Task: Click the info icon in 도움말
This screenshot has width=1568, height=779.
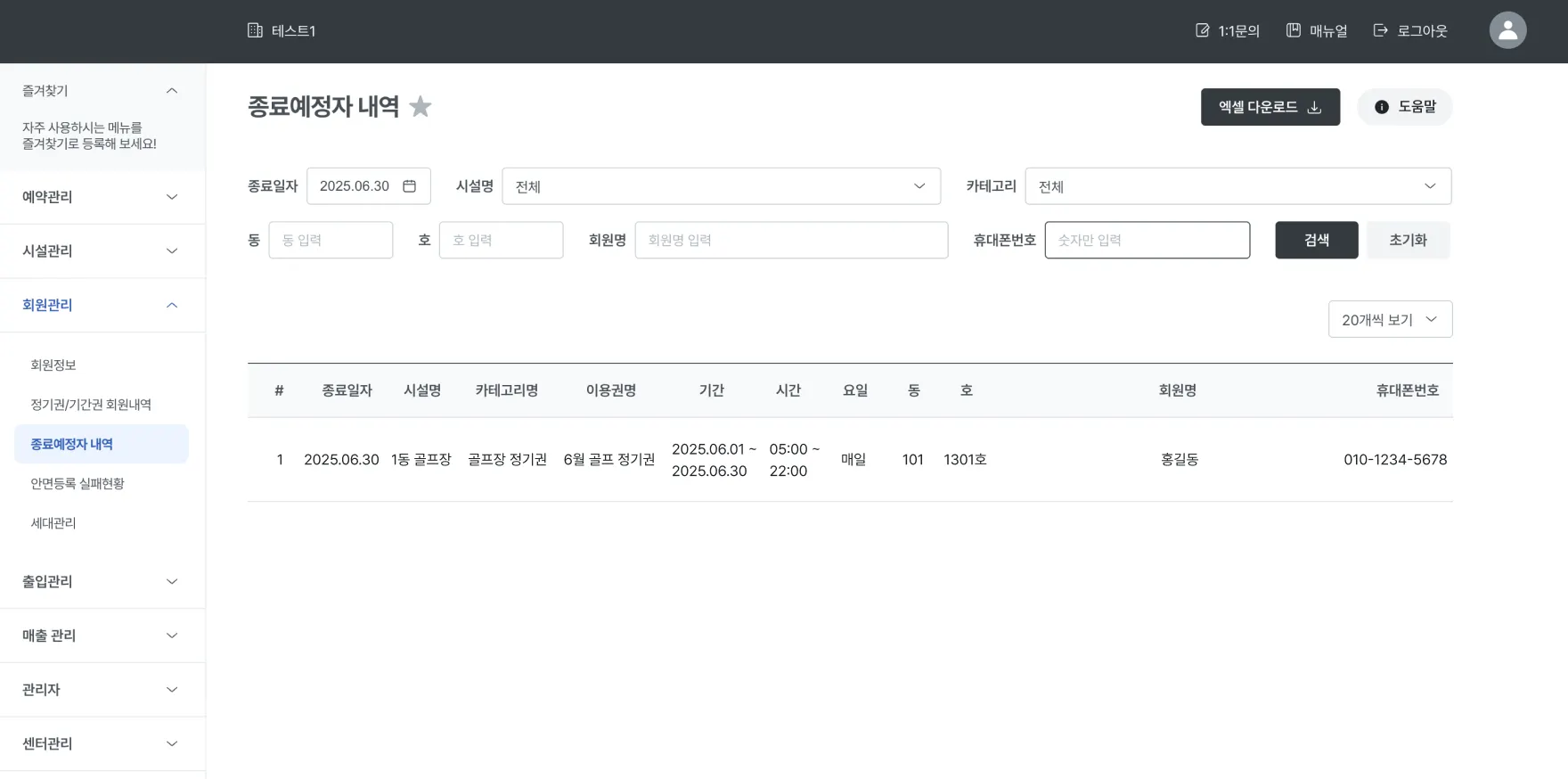Action: coord(1382,107)
